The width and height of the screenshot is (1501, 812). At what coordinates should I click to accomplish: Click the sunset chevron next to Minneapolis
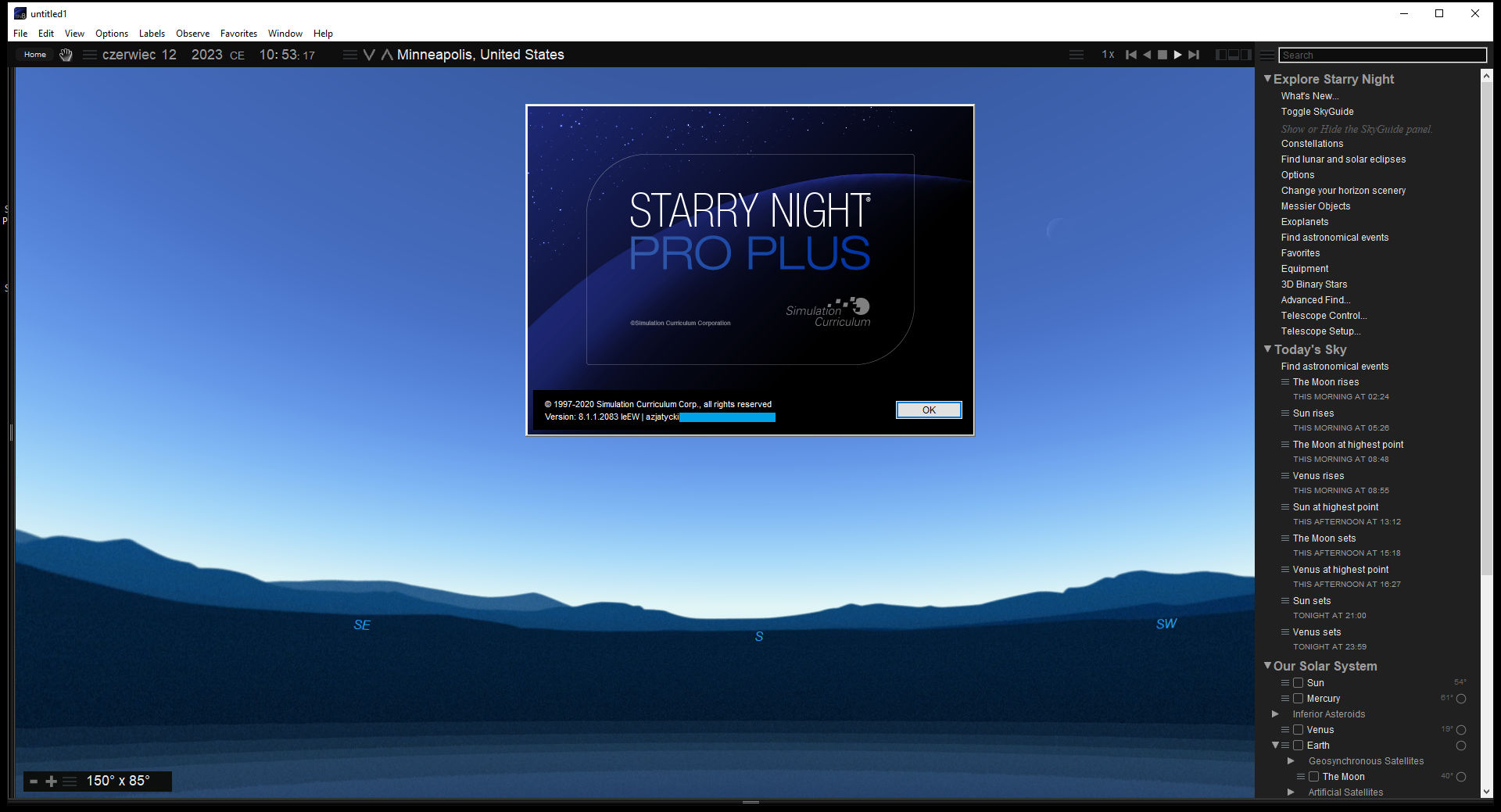coord(368,55)
